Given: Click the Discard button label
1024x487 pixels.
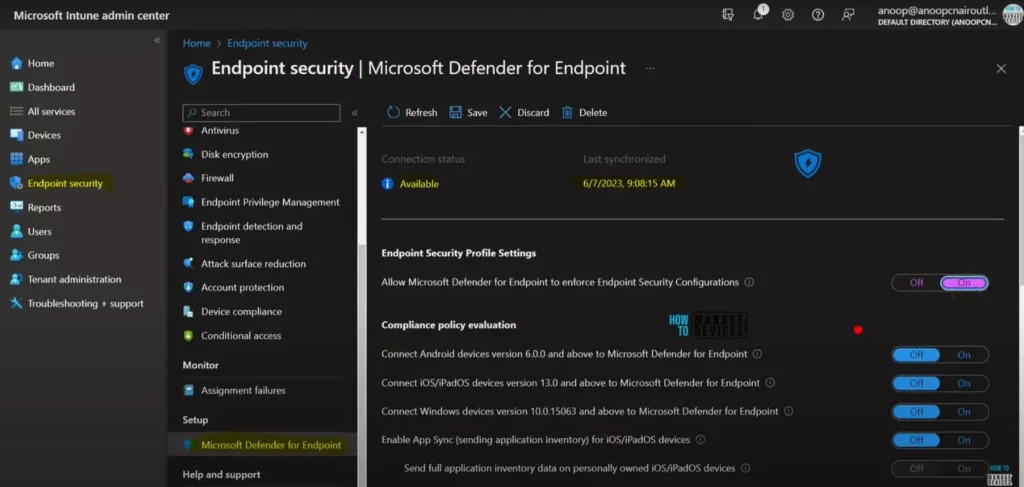Looking at the screenshot, I should (x=534, y=112).
